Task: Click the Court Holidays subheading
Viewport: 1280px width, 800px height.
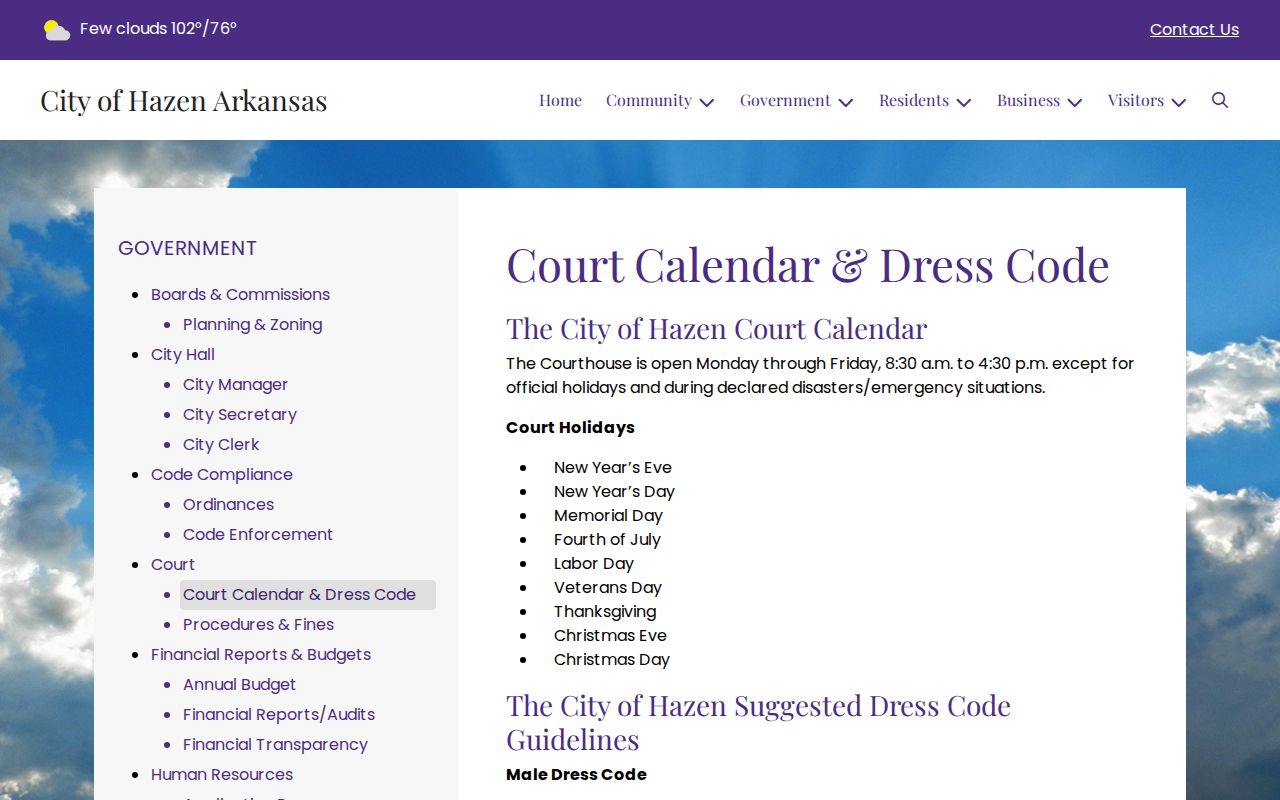Action: (570, 427)
